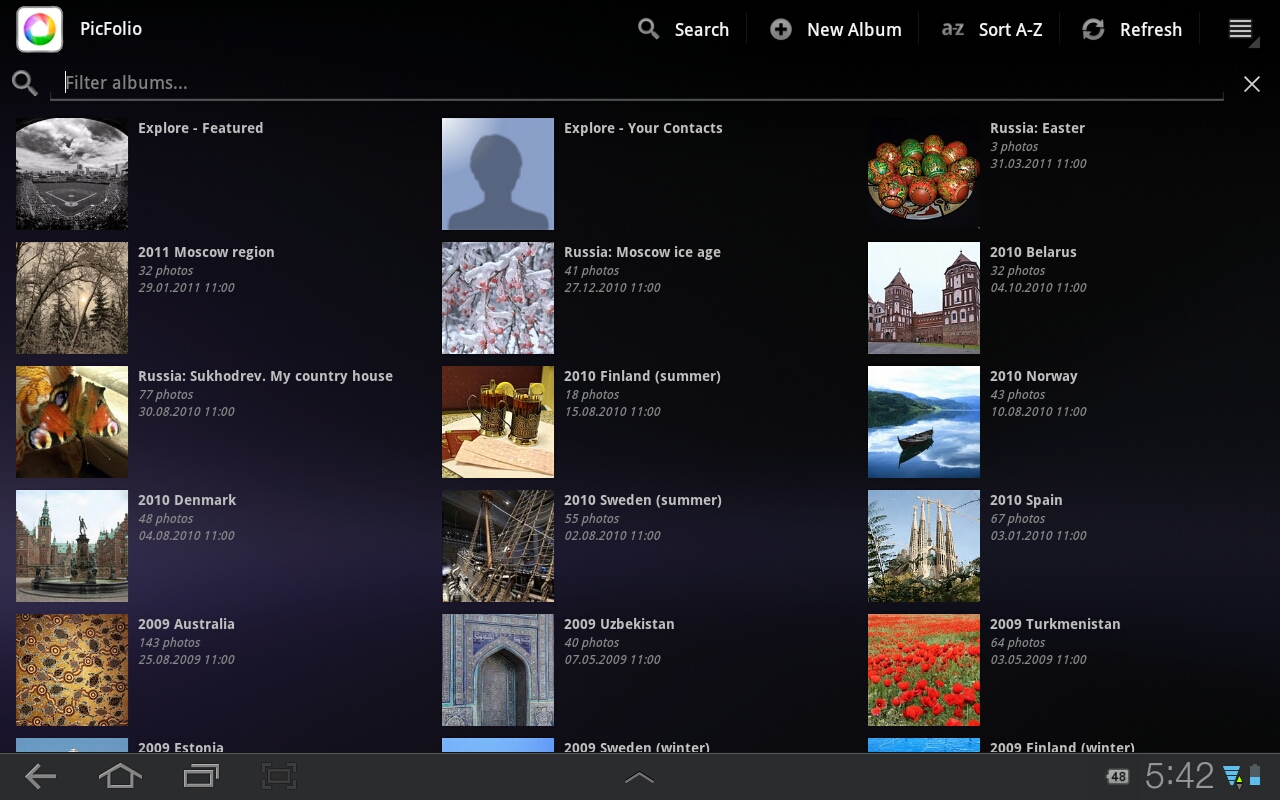Select the 2009 Australia album title
This screenshot has width=1280, height=800.
point(186,624)
